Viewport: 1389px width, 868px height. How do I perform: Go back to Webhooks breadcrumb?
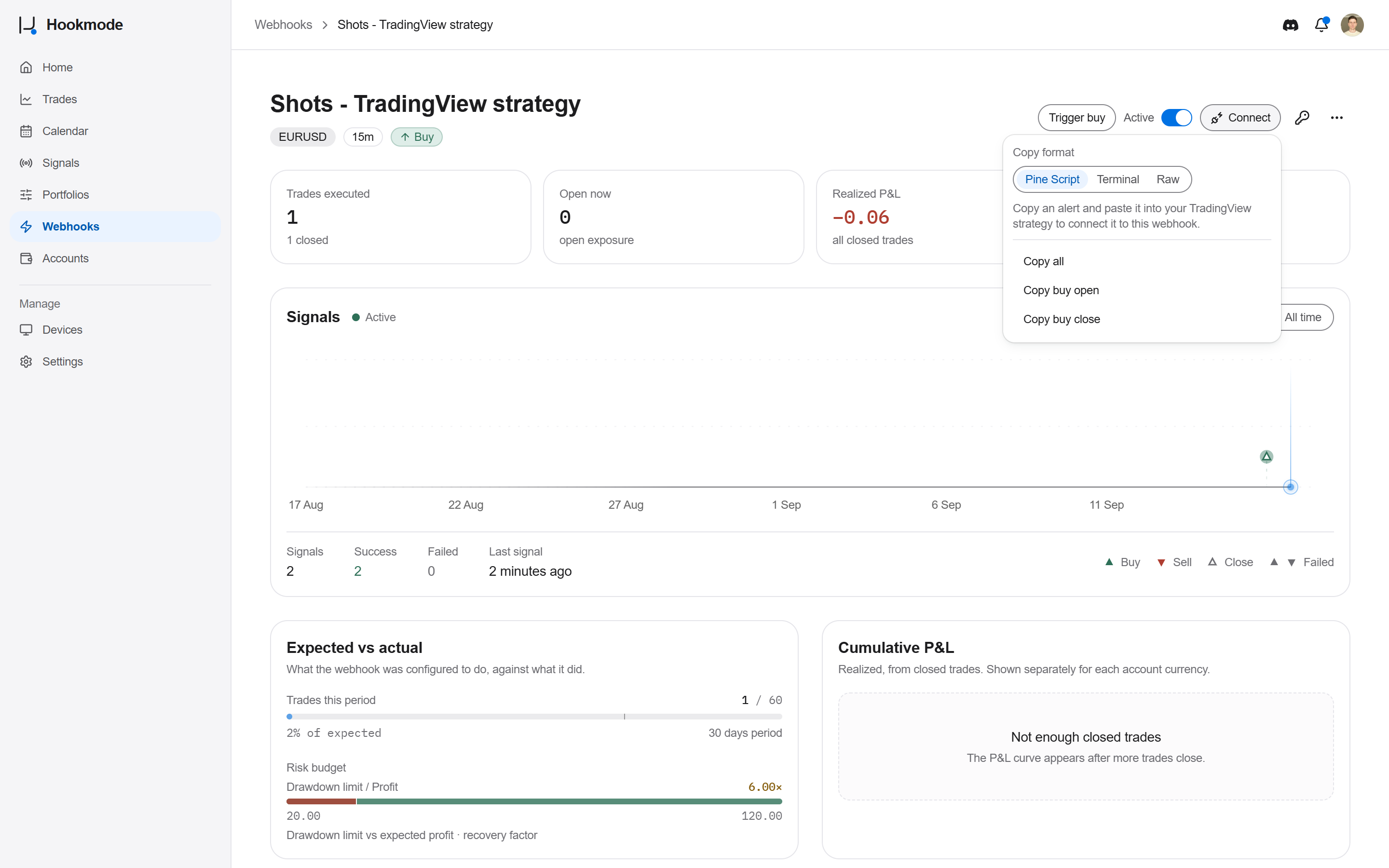283,25
